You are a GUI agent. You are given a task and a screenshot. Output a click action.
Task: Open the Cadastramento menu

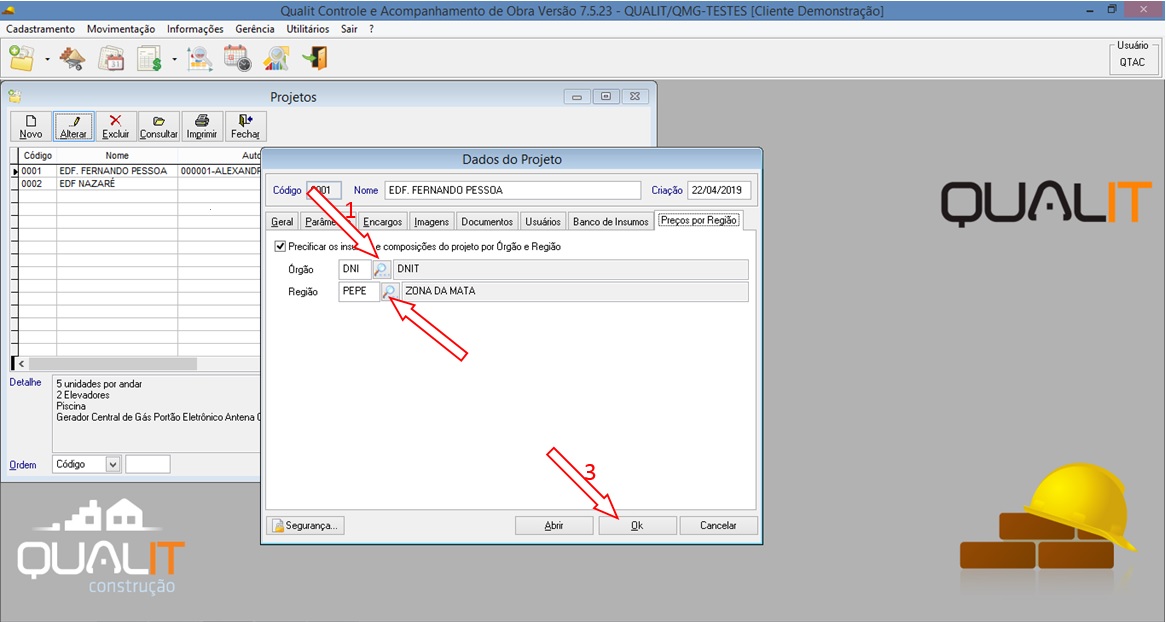(x=40, y=29)
